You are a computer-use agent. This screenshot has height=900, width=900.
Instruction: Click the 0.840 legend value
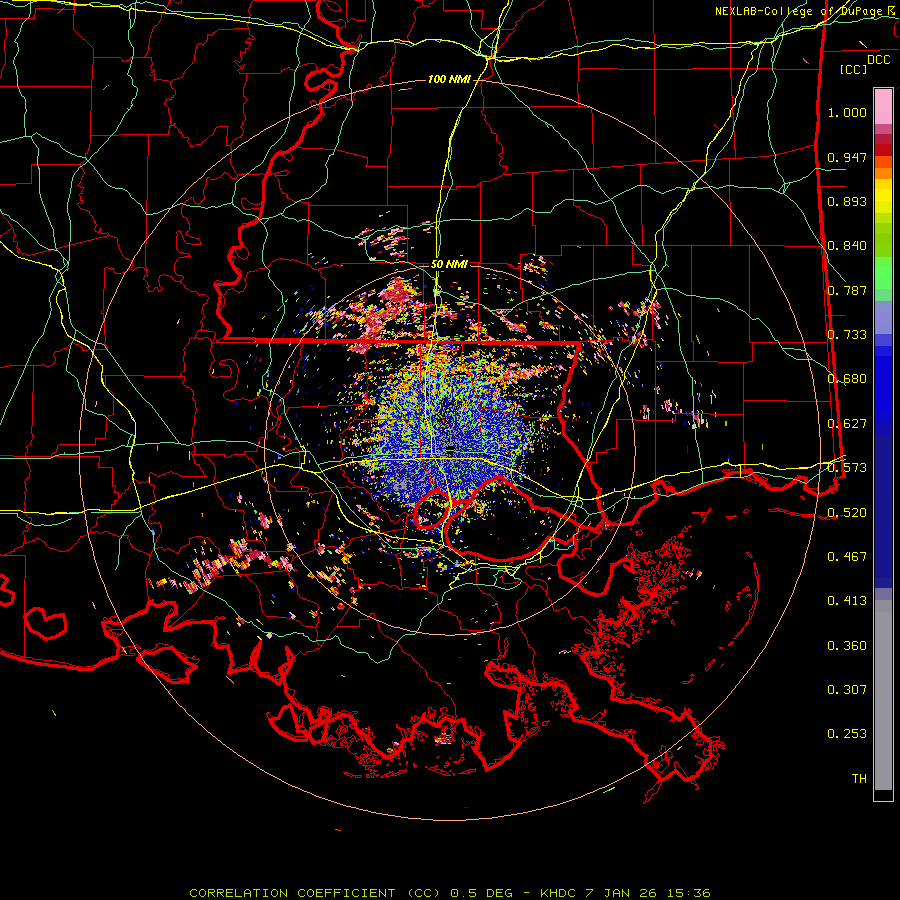[x=847, y=246]
